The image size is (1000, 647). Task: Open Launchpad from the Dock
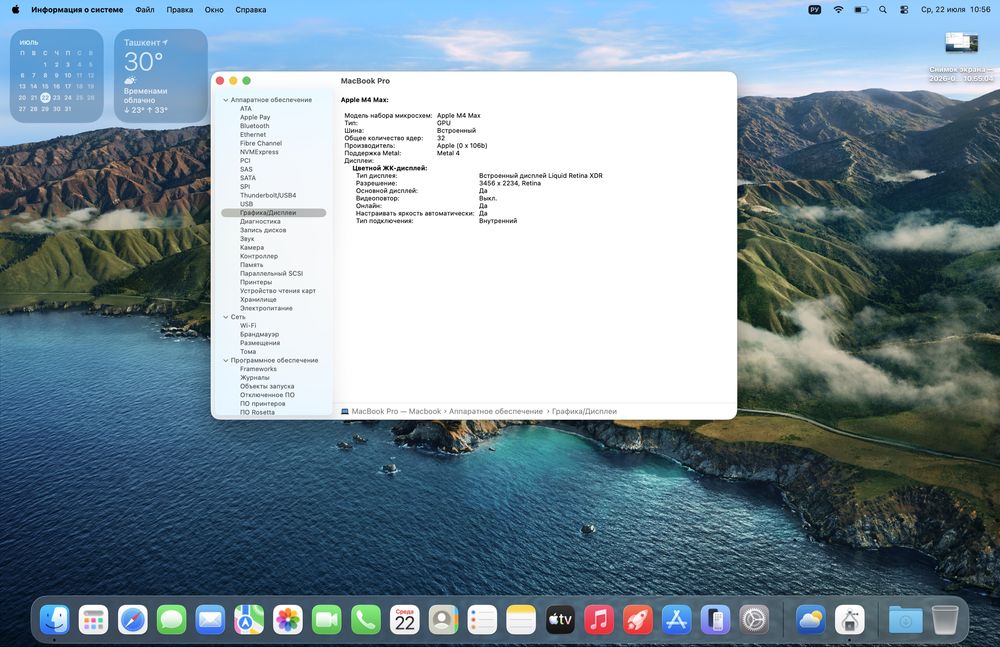[94, 620]
